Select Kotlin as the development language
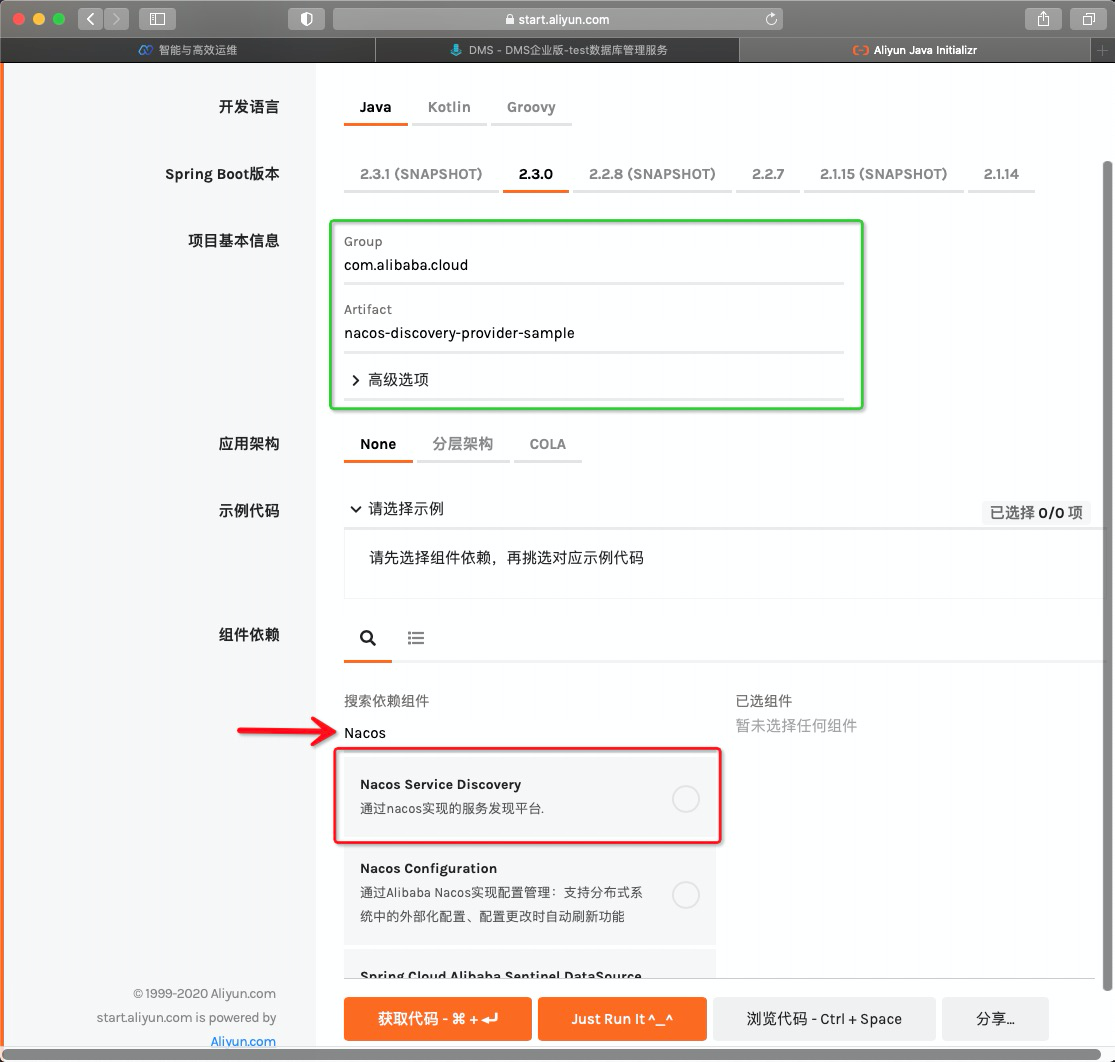The width and height of the screenshot is (1115, 1062). pyautogui.click(x=449, y=107)
